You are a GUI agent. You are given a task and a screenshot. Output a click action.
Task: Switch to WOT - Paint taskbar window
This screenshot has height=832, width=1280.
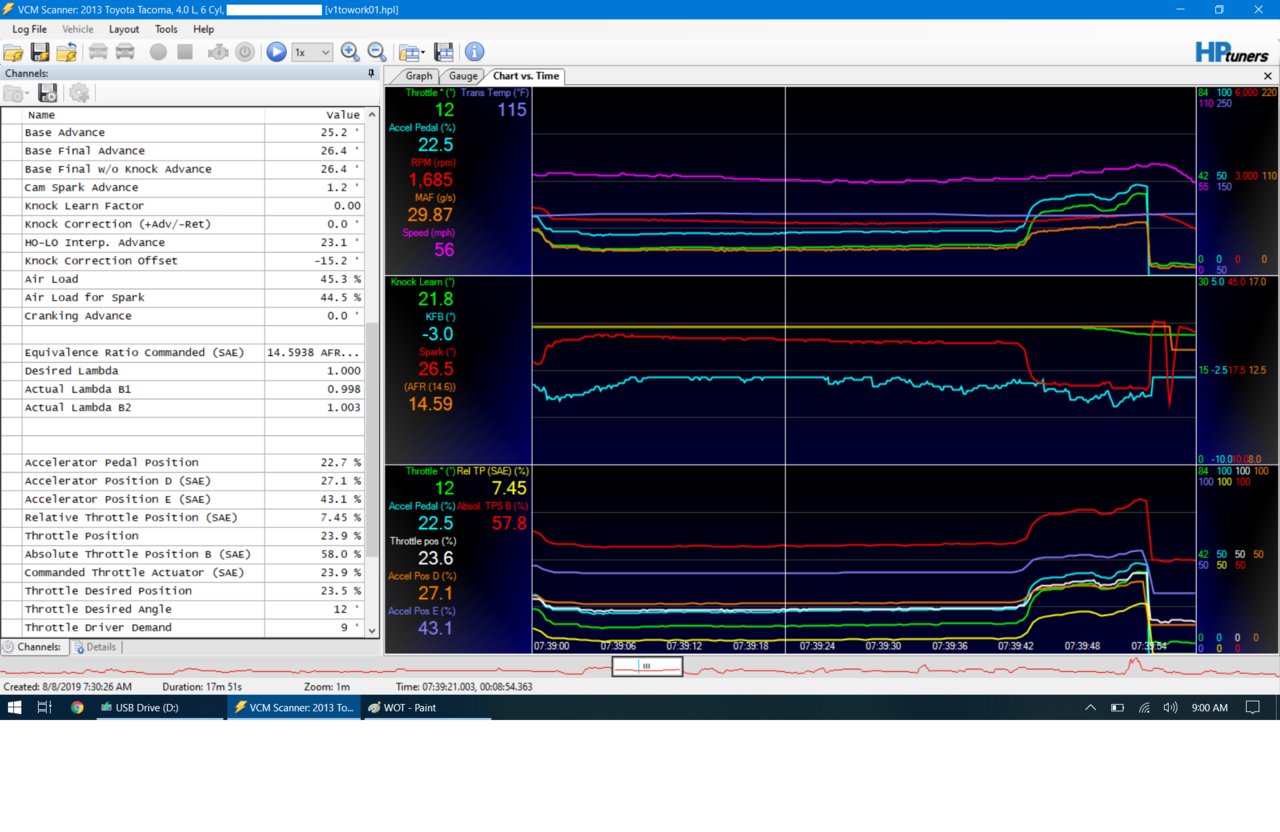pos(425,707)
